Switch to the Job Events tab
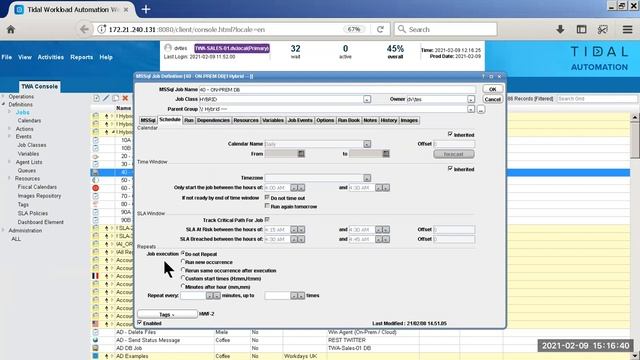The height and width of the screenshot is (360, 640). (300, 120)
